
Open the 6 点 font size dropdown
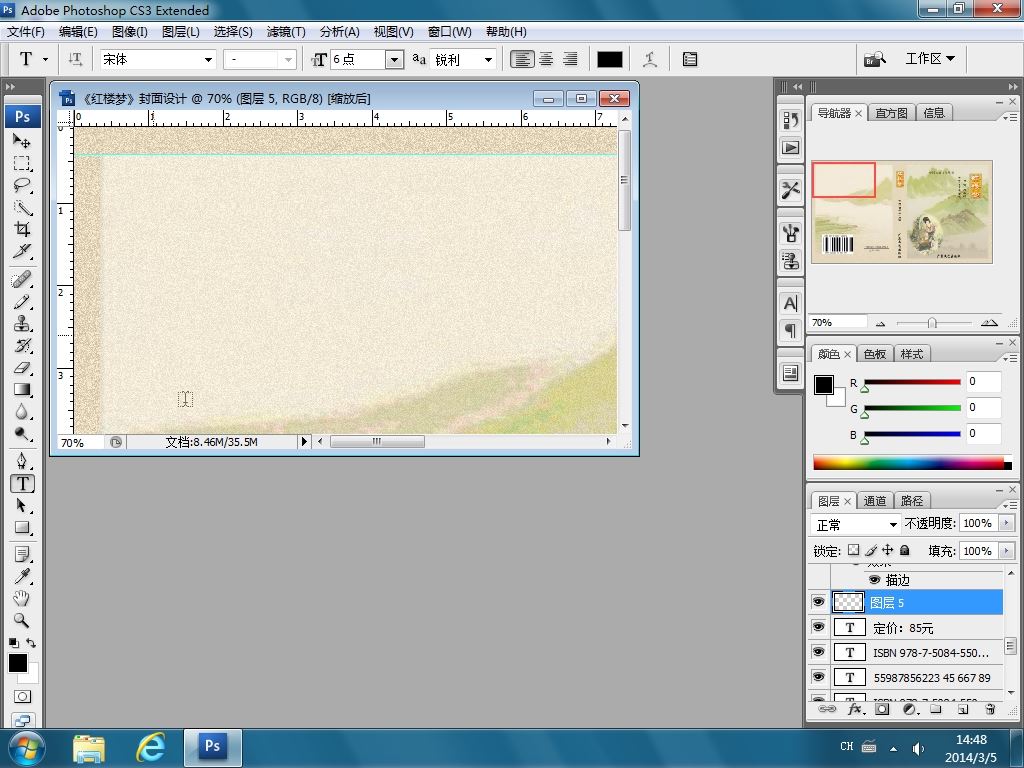[394, 59]
